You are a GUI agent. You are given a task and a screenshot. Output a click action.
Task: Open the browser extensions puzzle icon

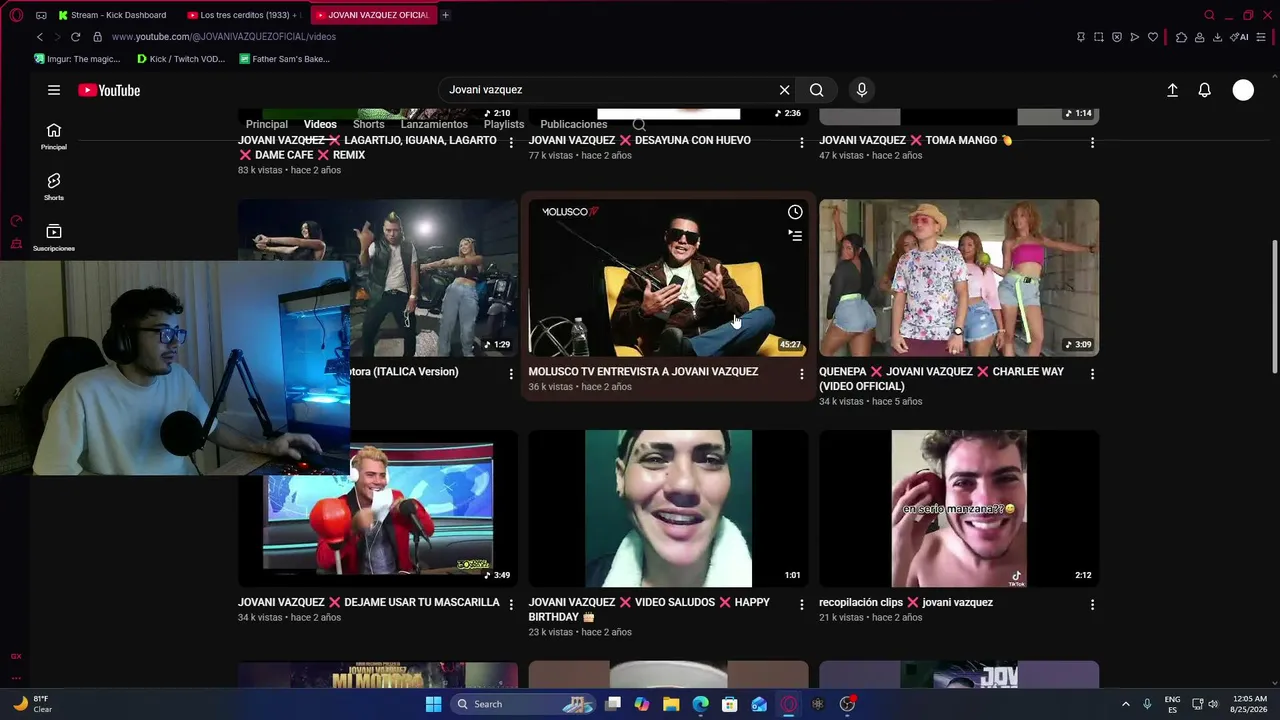click(x=1181, y=37)
